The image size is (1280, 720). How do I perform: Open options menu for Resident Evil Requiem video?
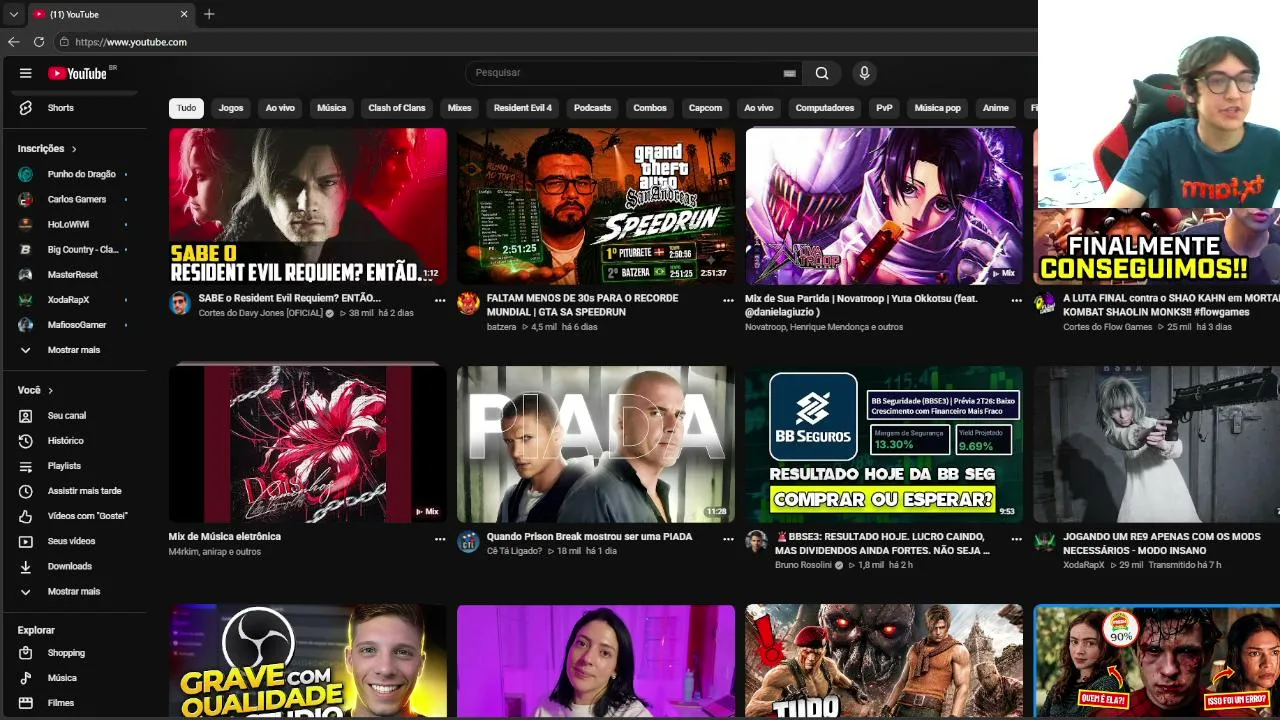(x=440, y=300)
